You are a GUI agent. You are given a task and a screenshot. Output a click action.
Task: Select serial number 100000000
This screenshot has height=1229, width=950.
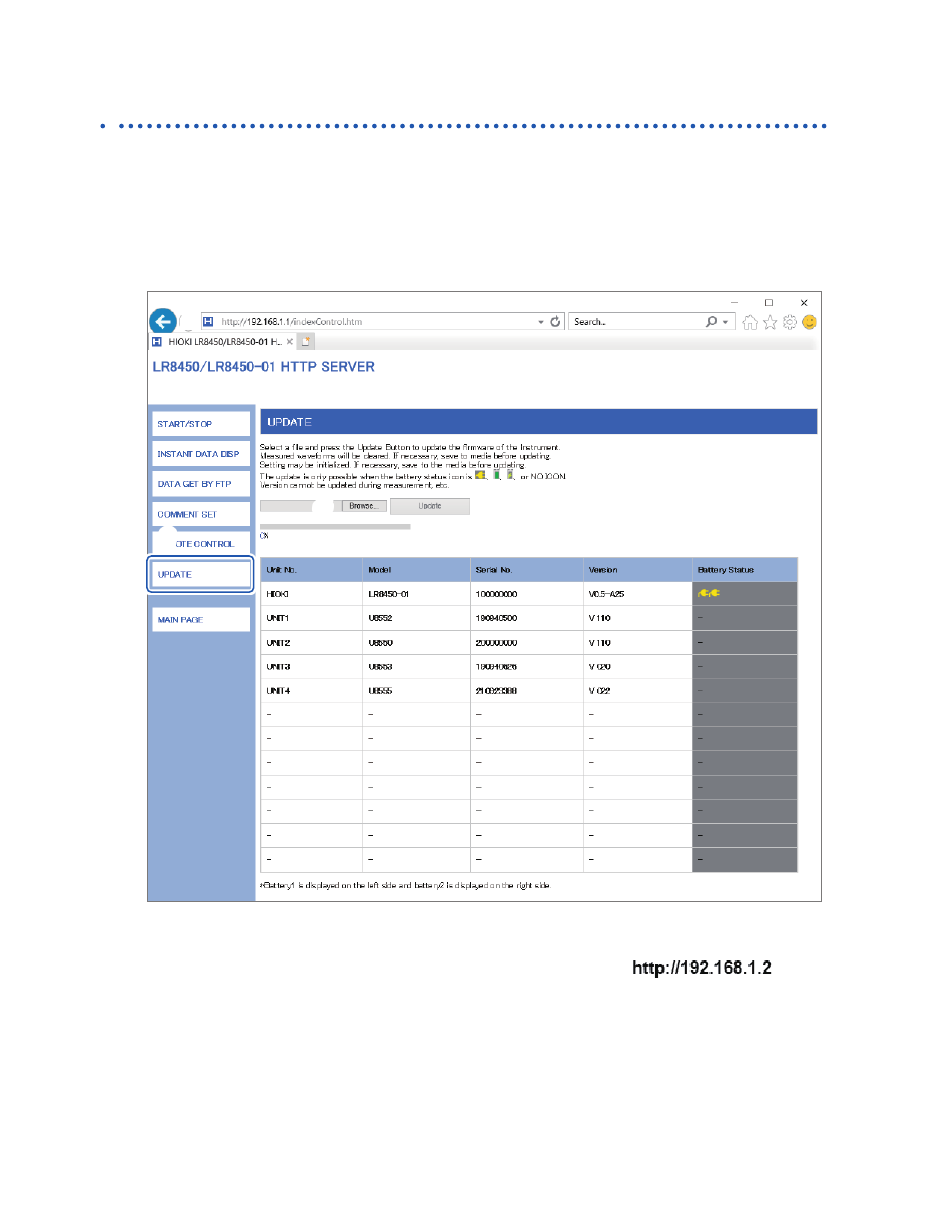[526, 594]
